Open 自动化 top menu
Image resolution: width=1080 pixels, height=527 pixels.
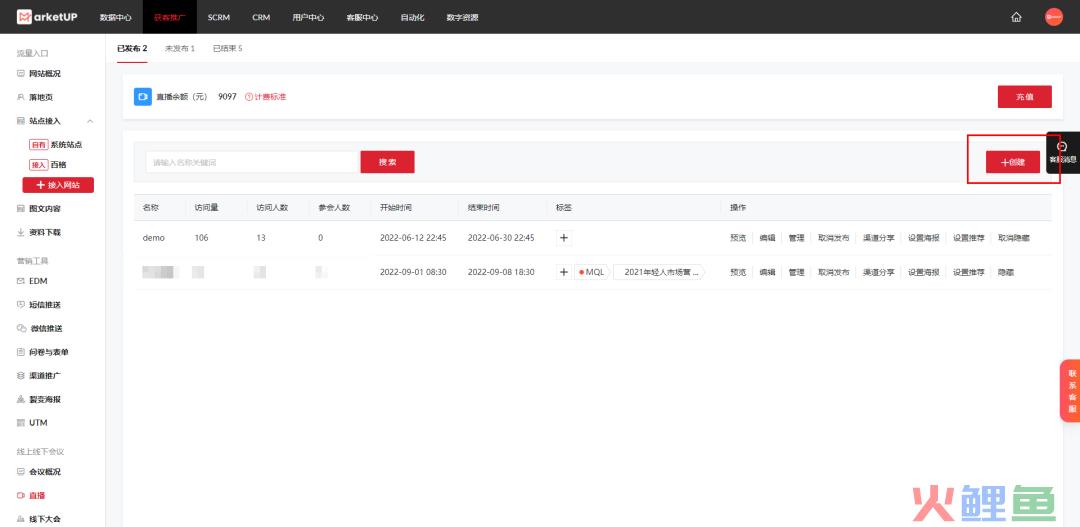[x=413, y=17]
